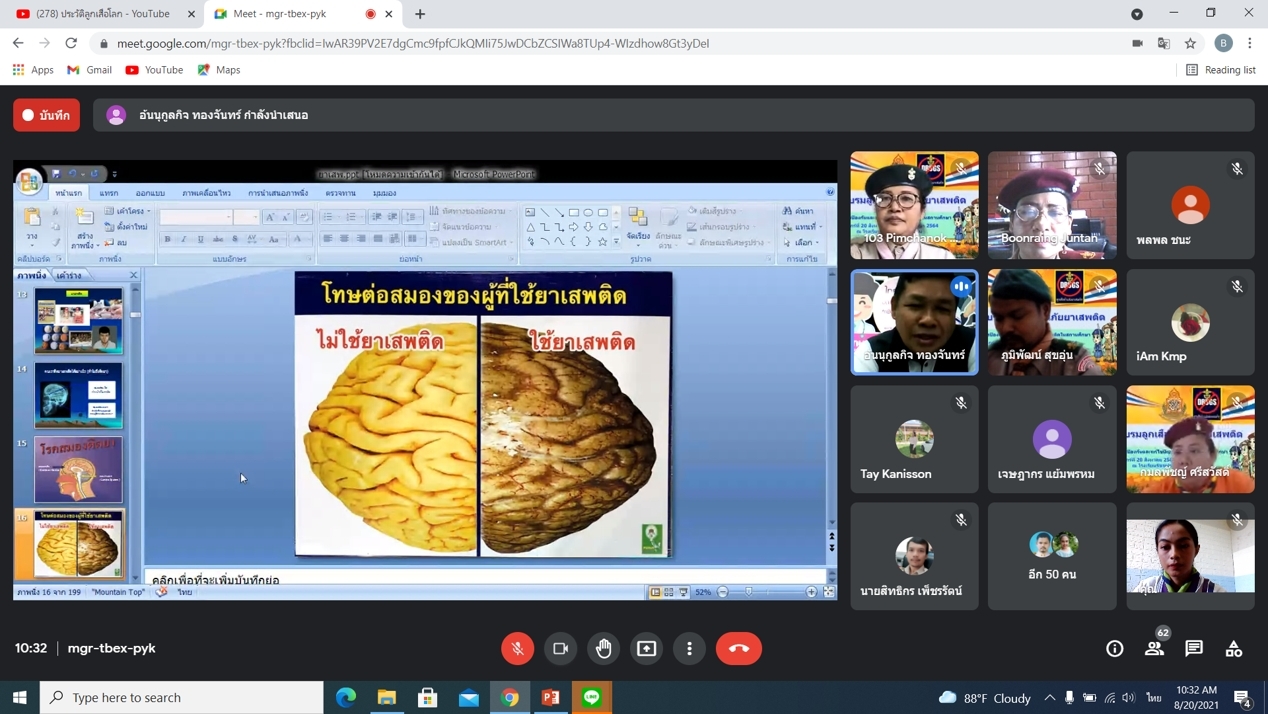Click the Present now screen share icon
The height and width of the screenshot is (714, 1268).
point(647,648)
